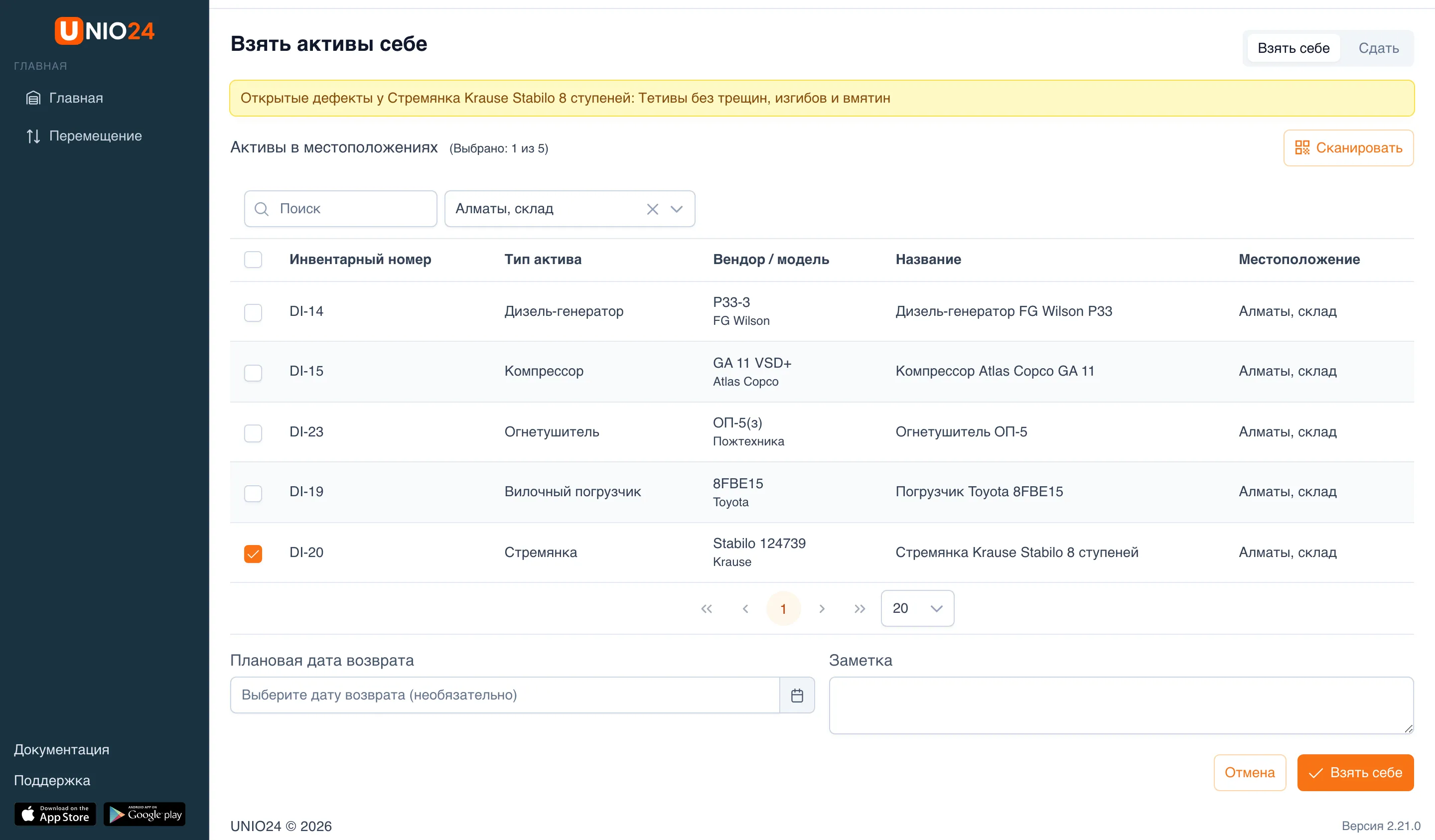1435x840 pixels.
Task: Select page number 1
Action: pyautogui.click(x=784, y=609)
